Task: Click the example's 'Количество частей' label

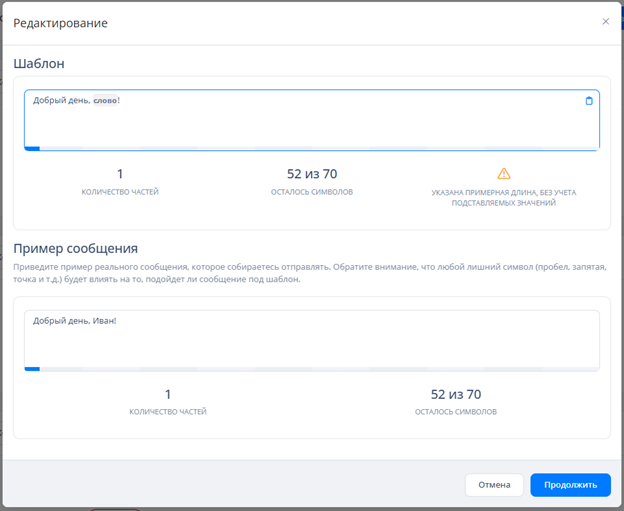Action: (168, 411)
